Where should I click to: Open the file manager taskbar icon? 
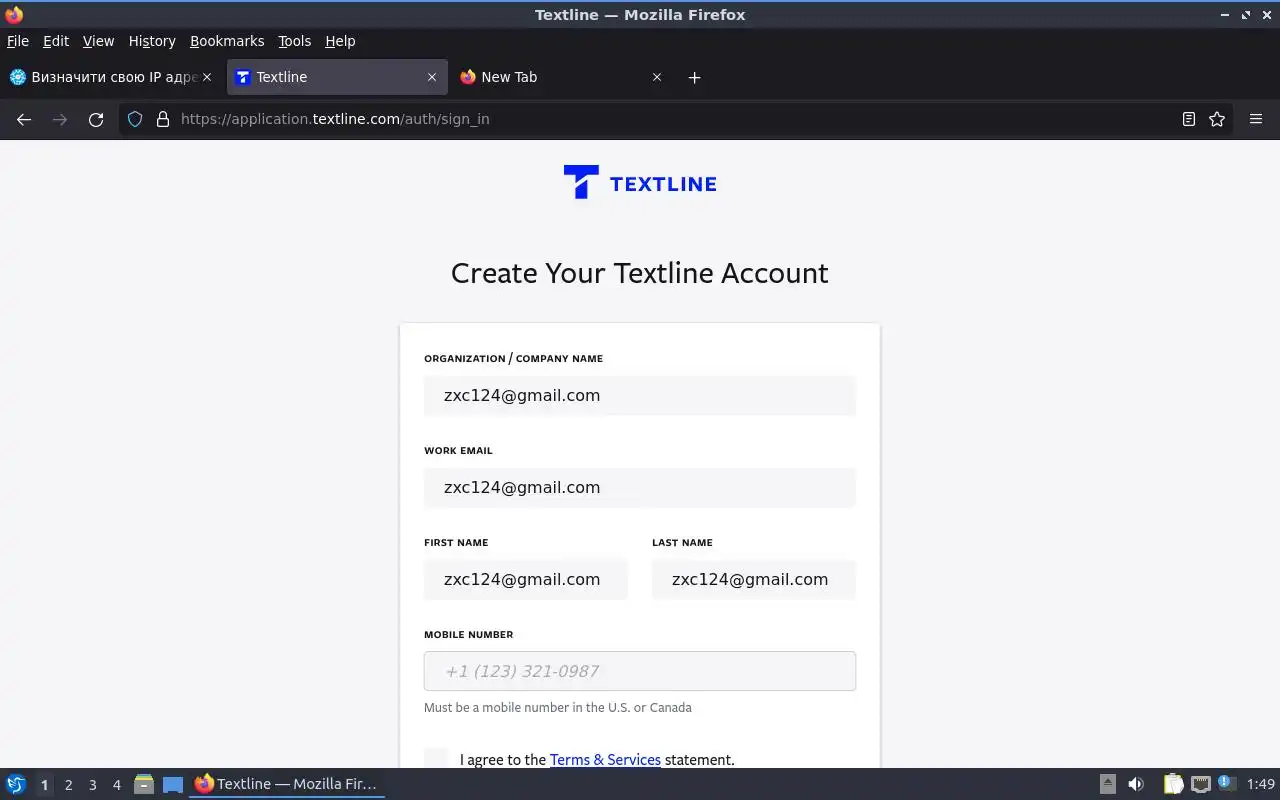pos(144,784)
